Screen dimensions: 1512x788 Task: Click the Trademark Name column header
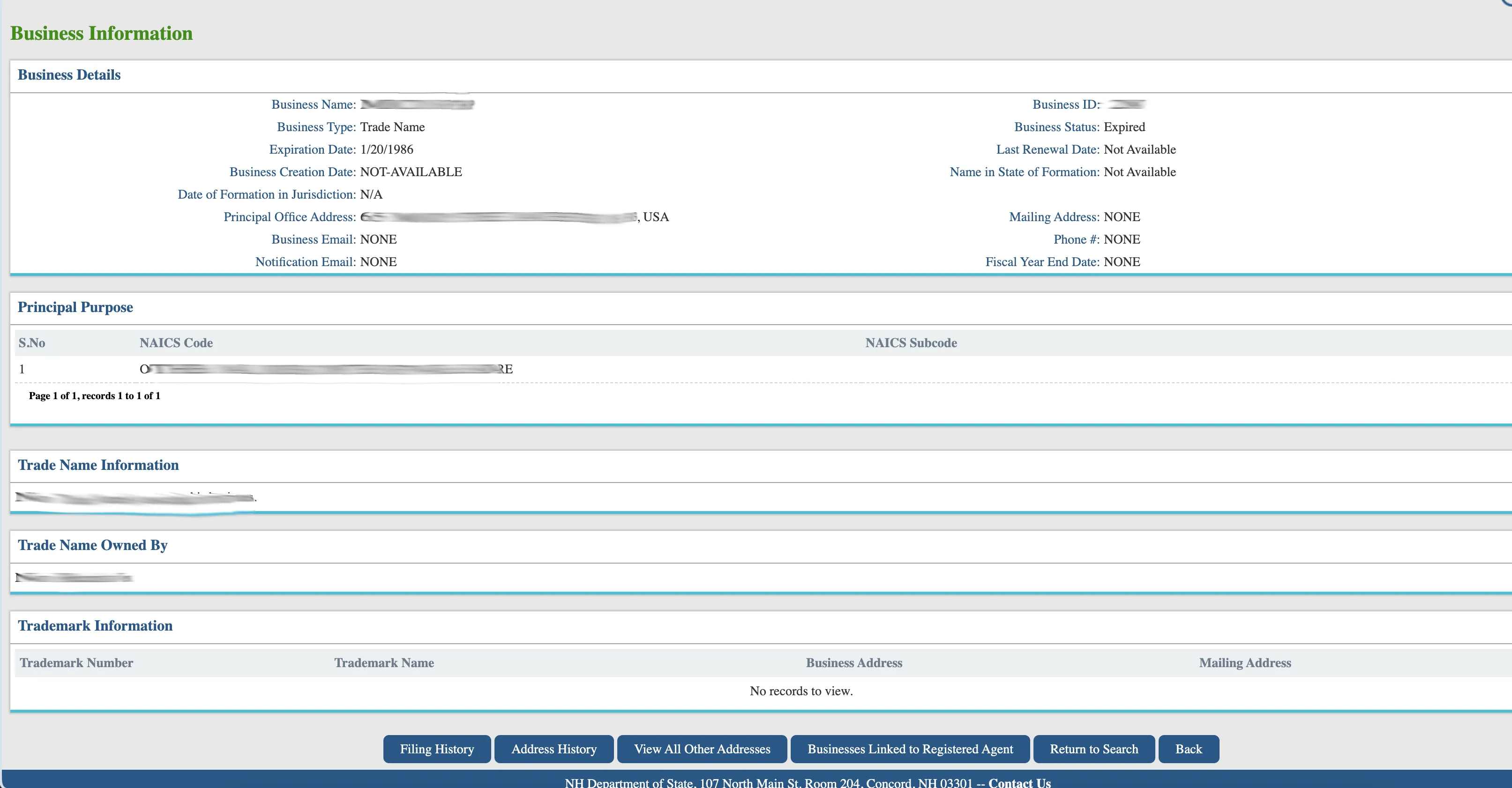point(384,662)
